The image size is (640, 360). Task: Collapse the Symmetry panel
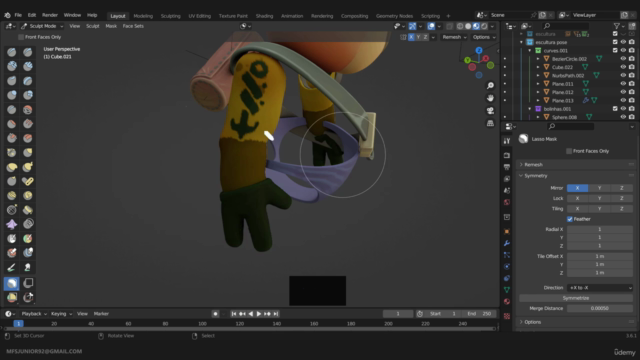coord(536,176)
